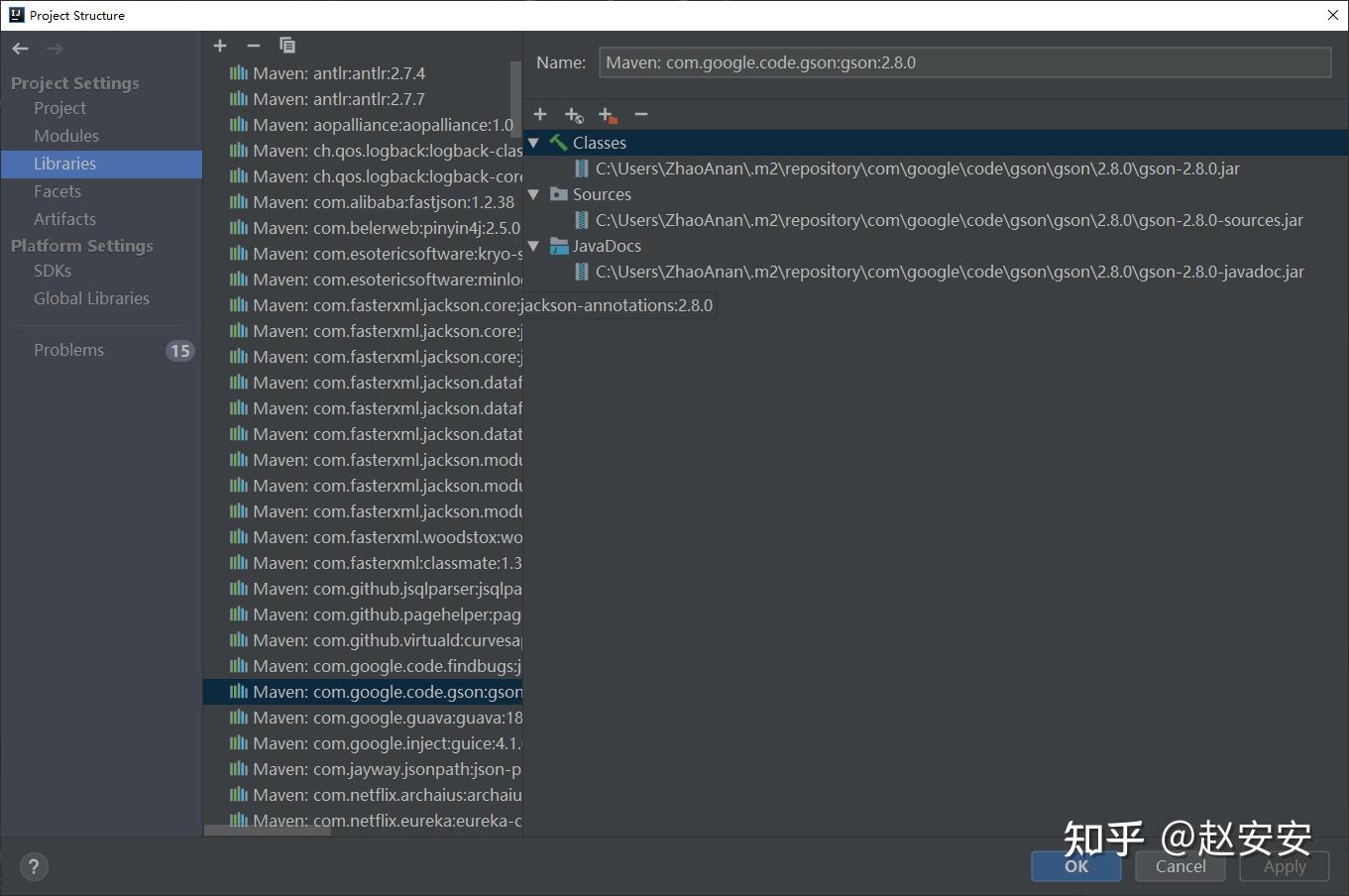Click the library Name input field
The image size is (1349, 896).
pos(964,62)
